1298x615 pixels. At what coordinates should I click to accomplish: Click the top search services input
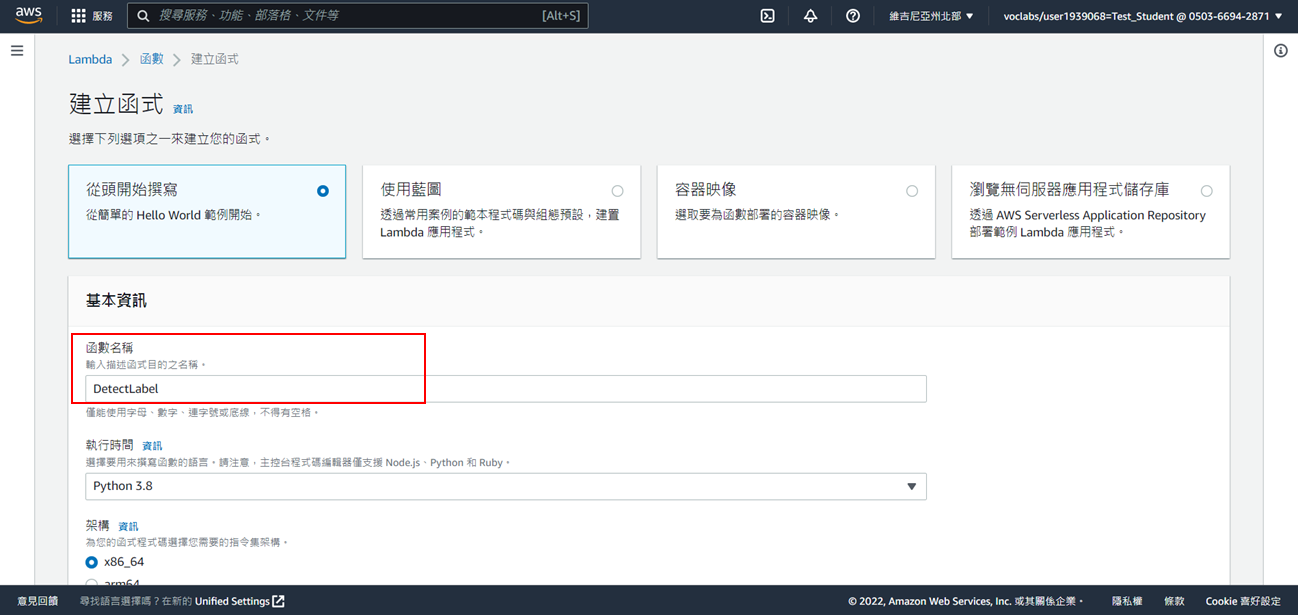(360, 16)
